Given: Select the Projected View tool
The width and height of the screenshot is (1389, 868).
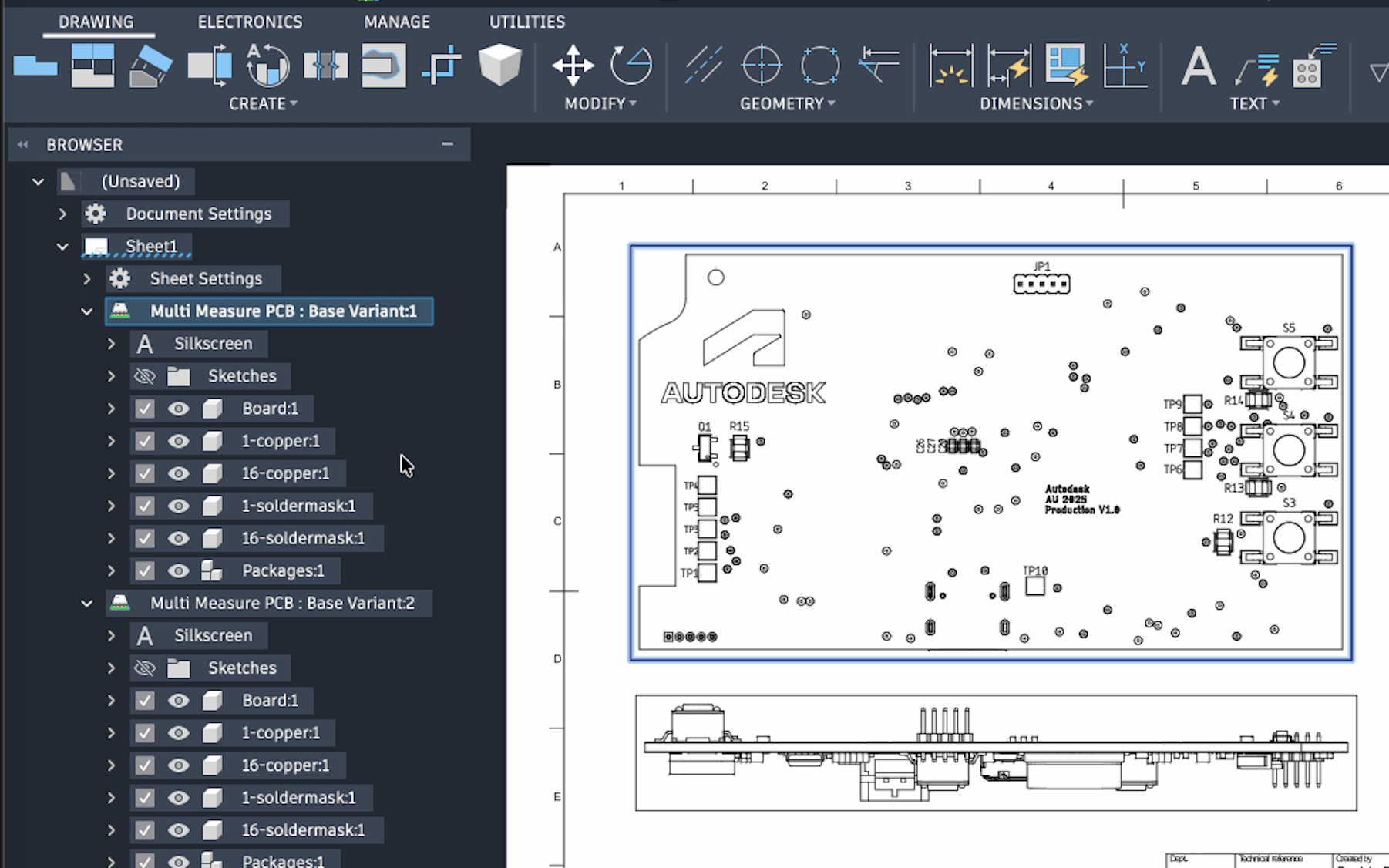Looking at the screenshot, I should tap(92, 66).
